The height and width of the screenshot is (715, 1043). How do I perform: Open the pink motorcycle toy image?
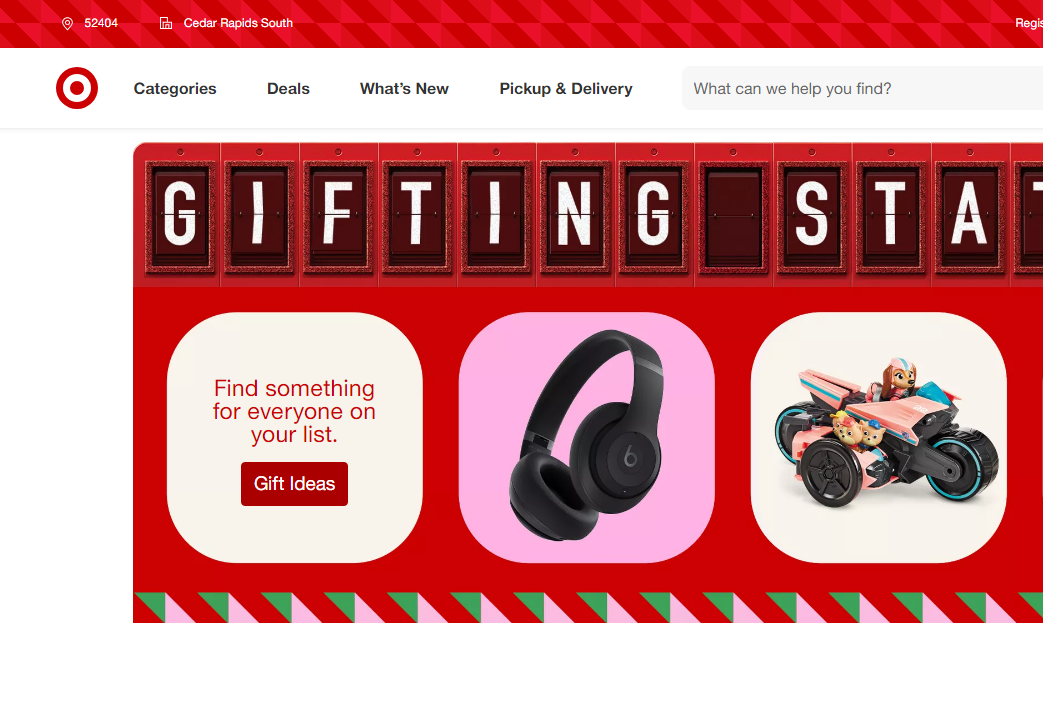(x=878, y=437)
